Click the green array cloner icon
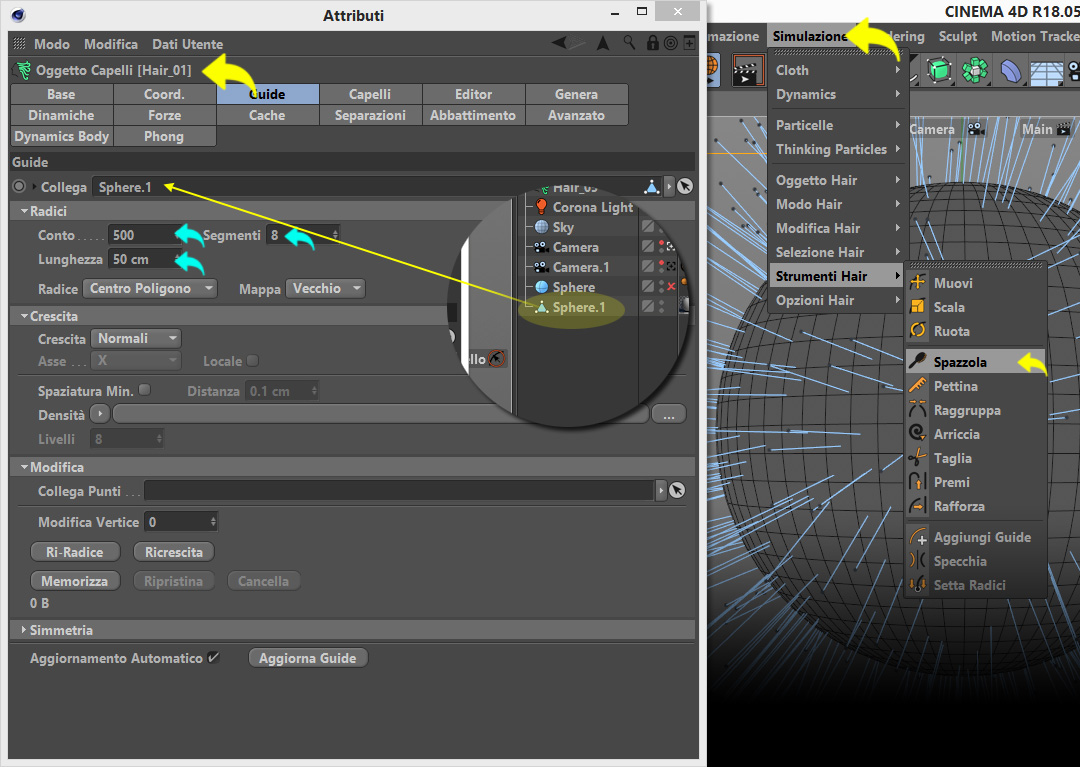 point(975,70)
